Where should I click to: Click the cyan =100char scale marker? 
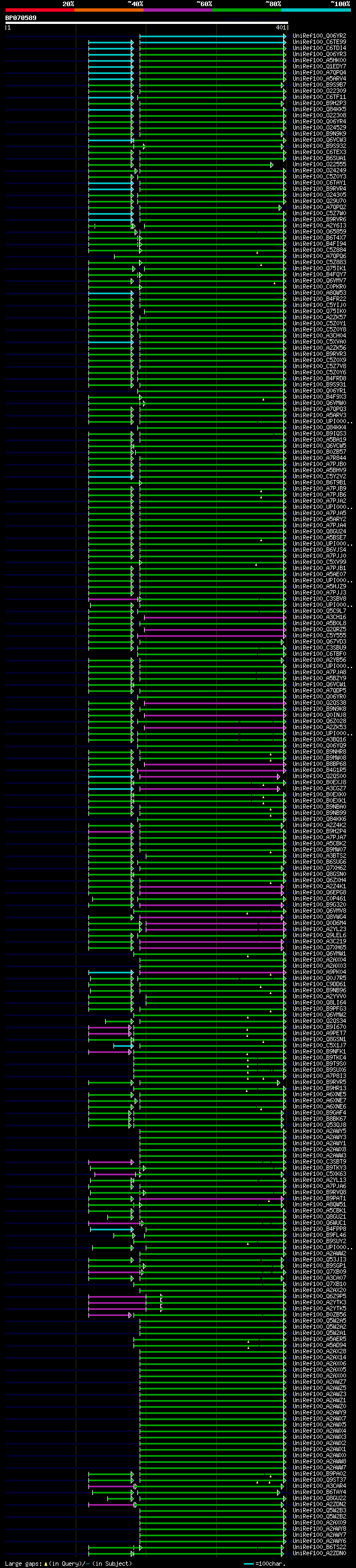[249, 1564]
